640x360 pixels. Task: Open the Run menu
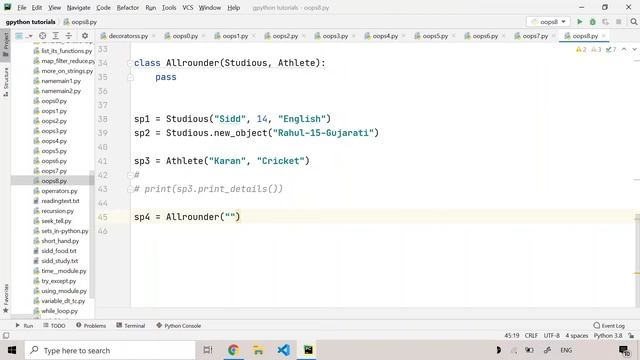coord(151,8)
